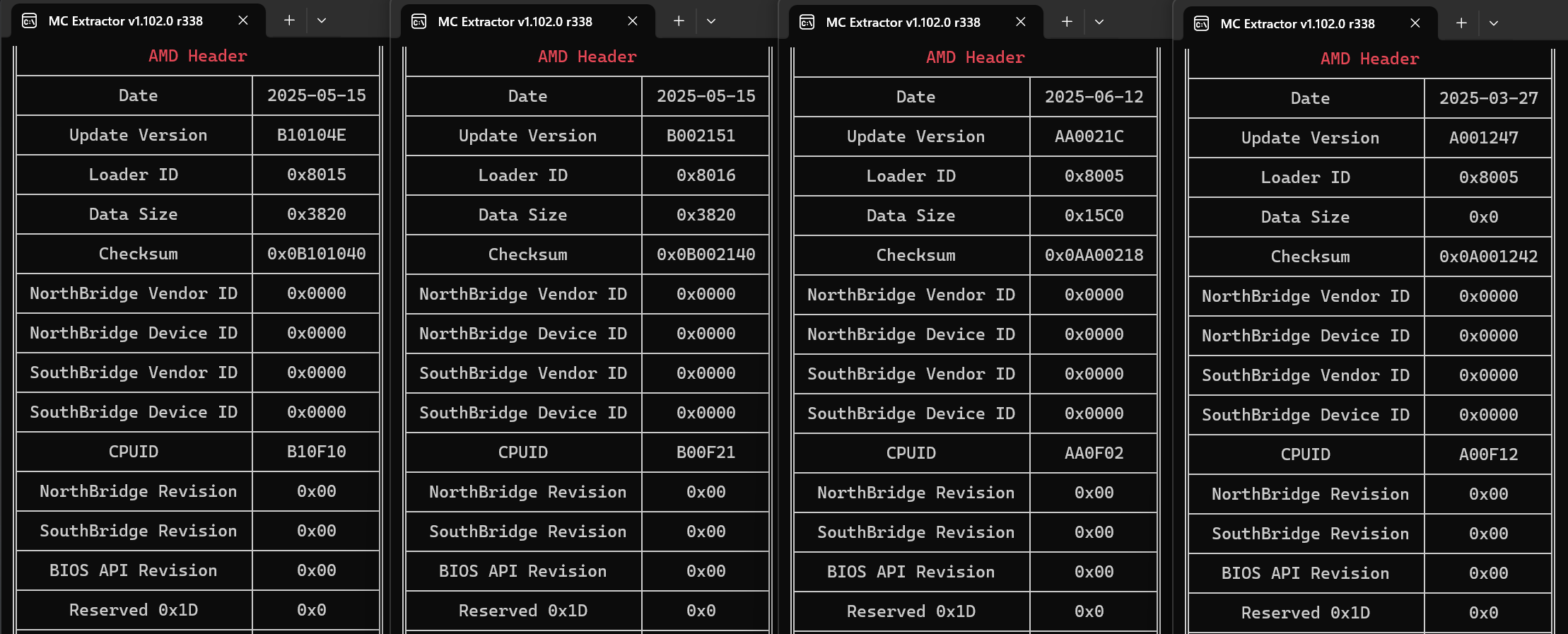
Task: Open a new tab in the AA0021C window
Action: (x=1067, y=22)
